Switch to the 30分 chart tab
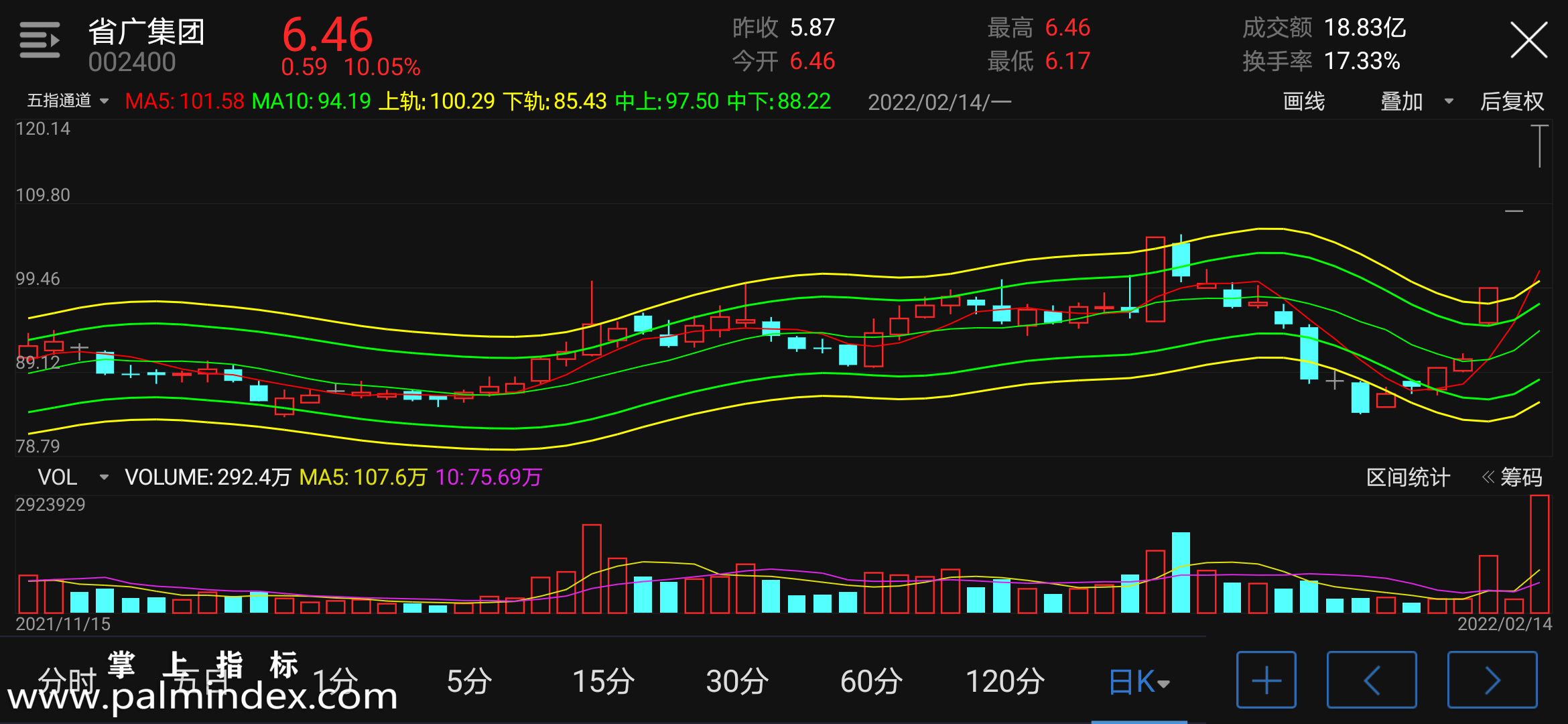Screen dimensions: 1568x724 pos(737,682)
